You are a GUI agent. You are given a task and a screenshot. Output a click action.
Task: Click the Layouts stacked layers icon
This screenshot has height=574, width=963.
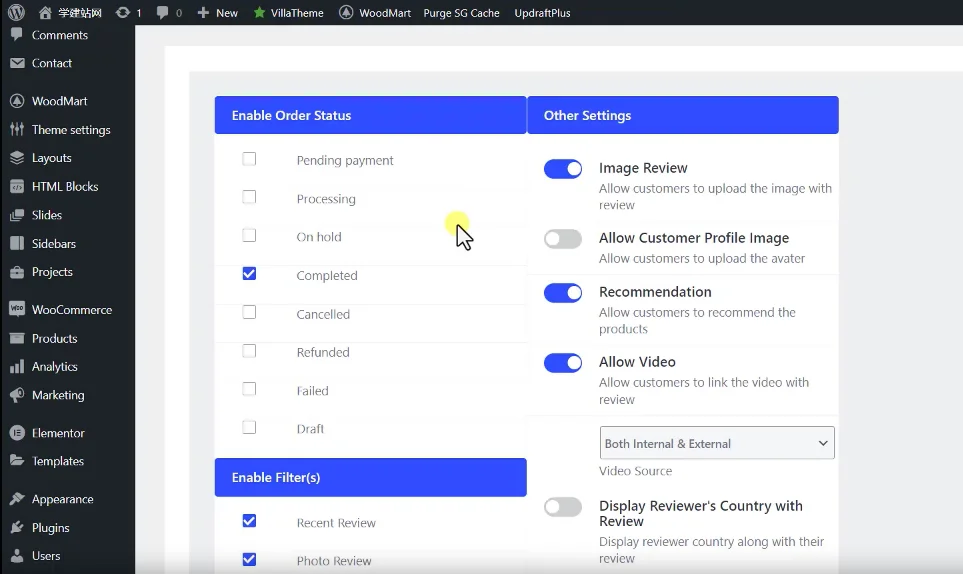(17, 158)
